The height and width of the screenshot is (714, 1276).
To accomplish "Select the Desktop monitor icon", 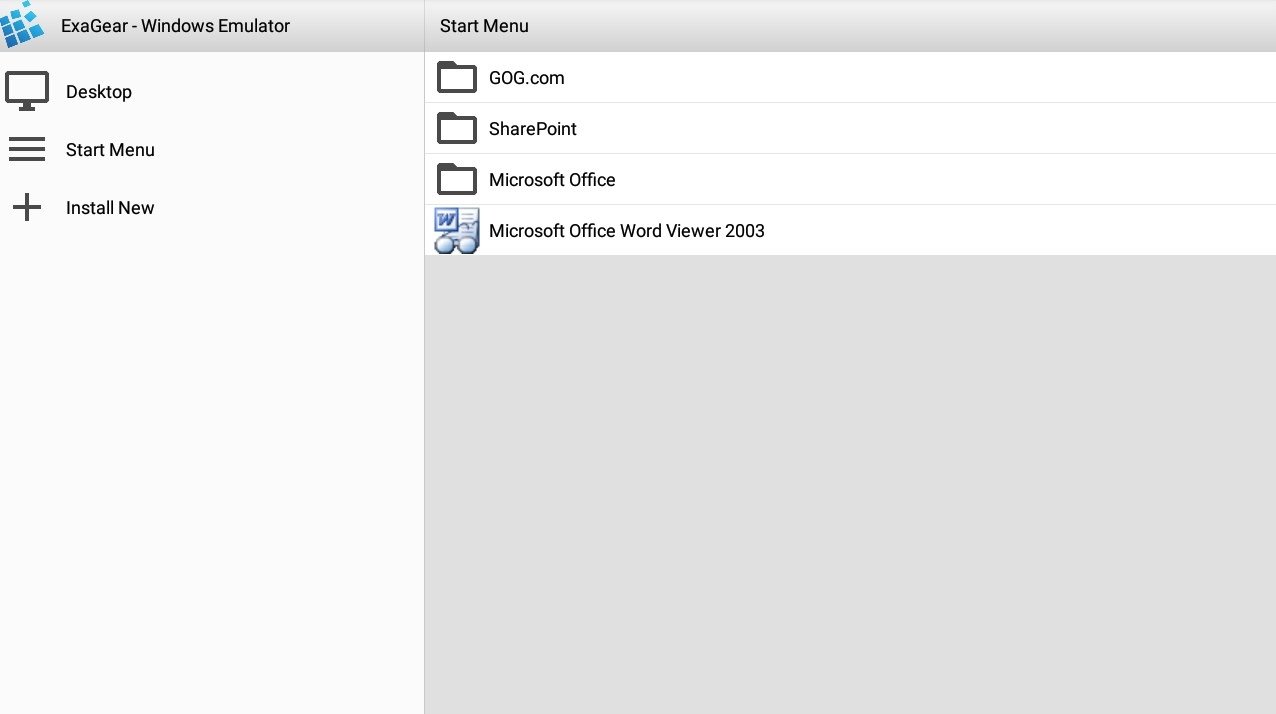I will pos(27,92).
